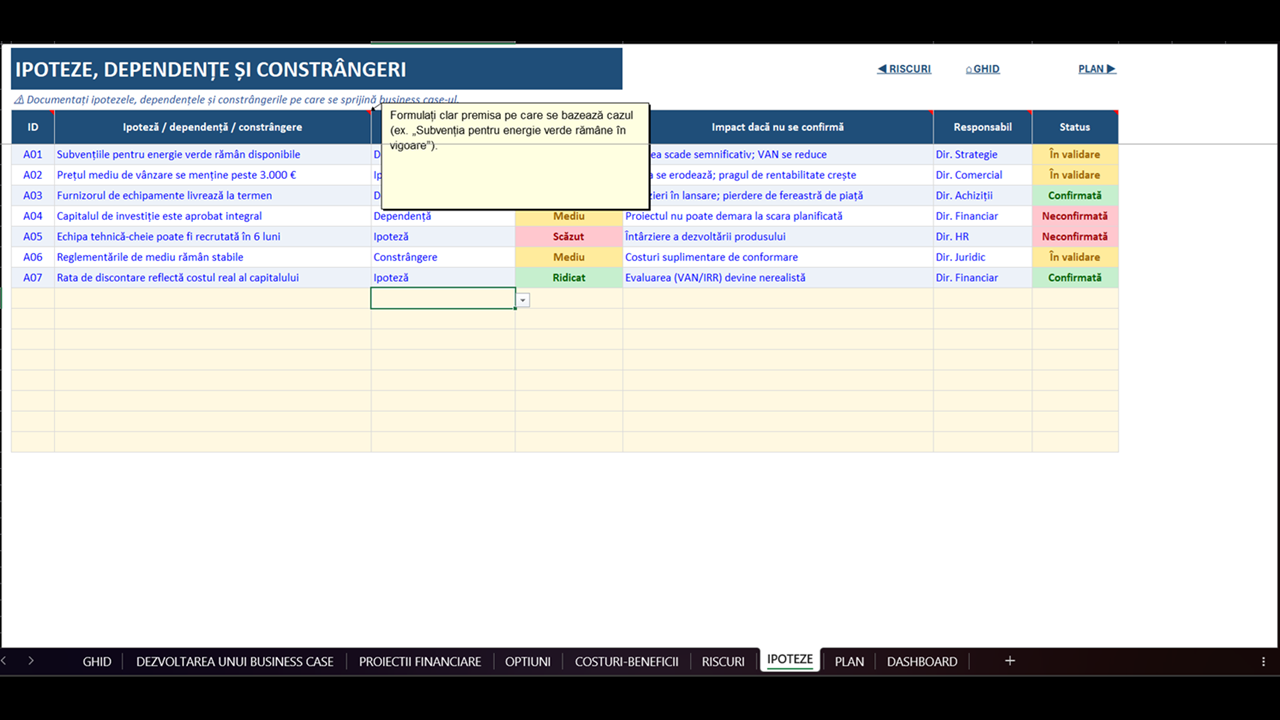Select the Neconfirmată status in row A04

[x=1075, y=216]
